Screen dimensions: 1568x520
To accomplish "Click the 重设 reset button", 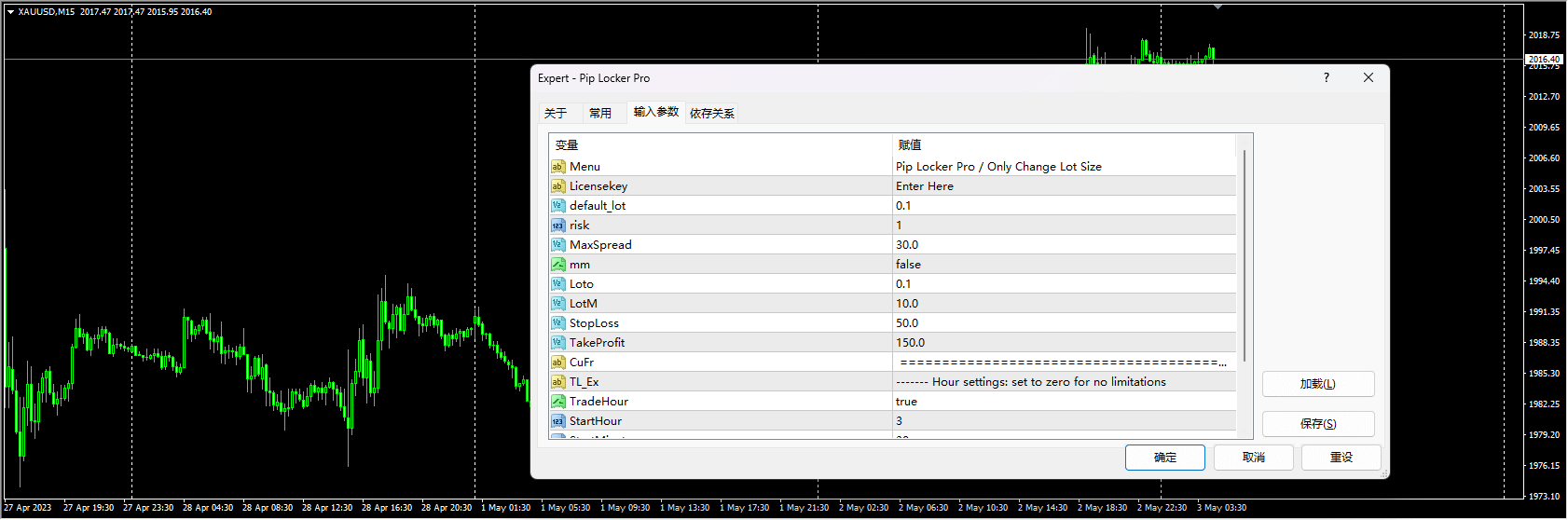I will click(1341, 458).
